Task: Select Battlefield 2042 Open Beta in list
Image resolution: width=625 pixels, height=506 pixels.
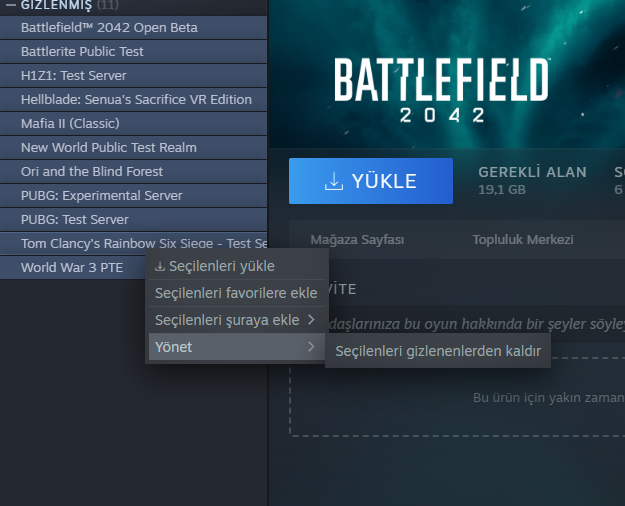Action: tap(133, 28)
